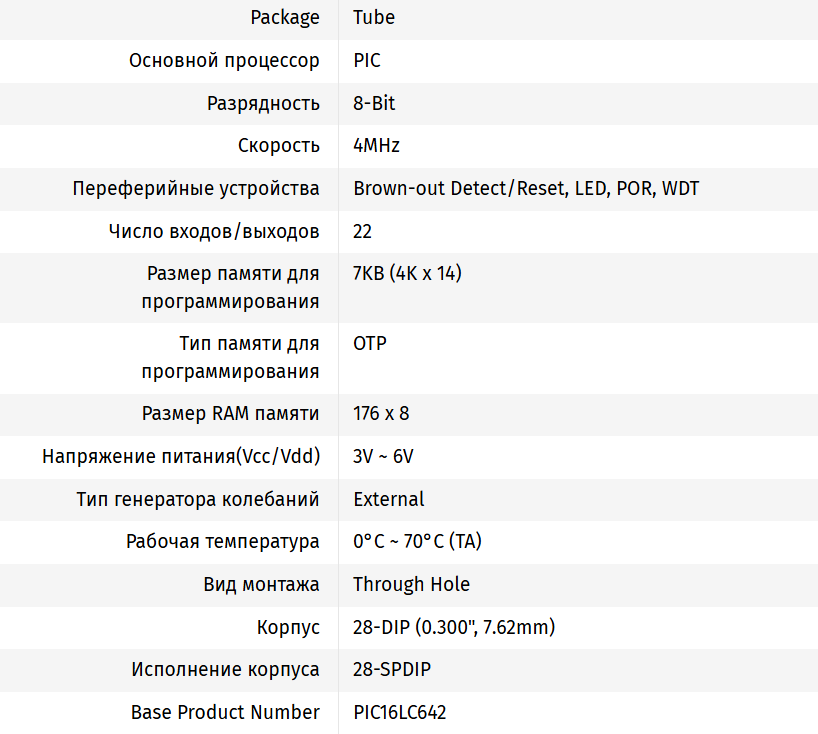Image resolution: width=818 pixels, height=734 pixels.
Task: Click the 'Through Hole' mounting value
Action: [411, 585]
